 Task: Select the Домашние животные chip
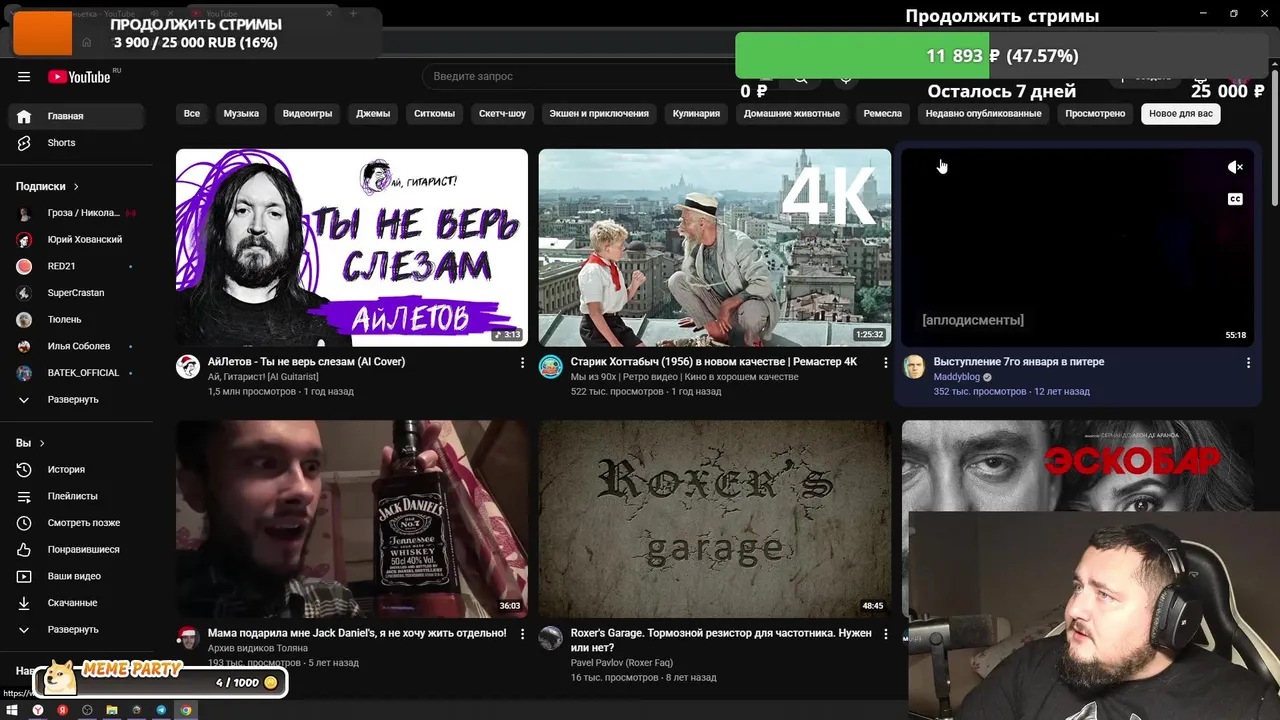click(x=792, y=114)
